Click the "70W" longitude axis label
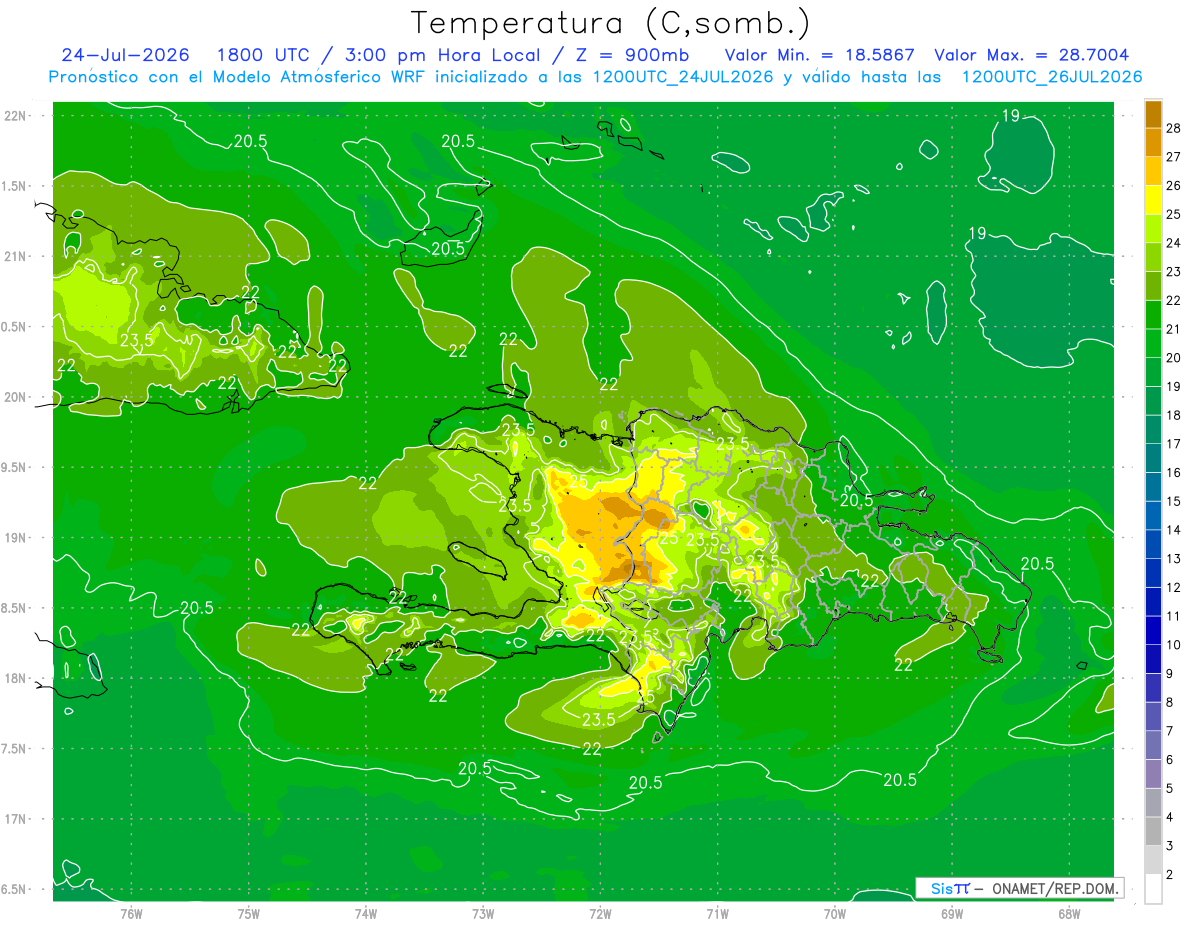This screenshot has height=927, width=1200. [x=835, y=914]
